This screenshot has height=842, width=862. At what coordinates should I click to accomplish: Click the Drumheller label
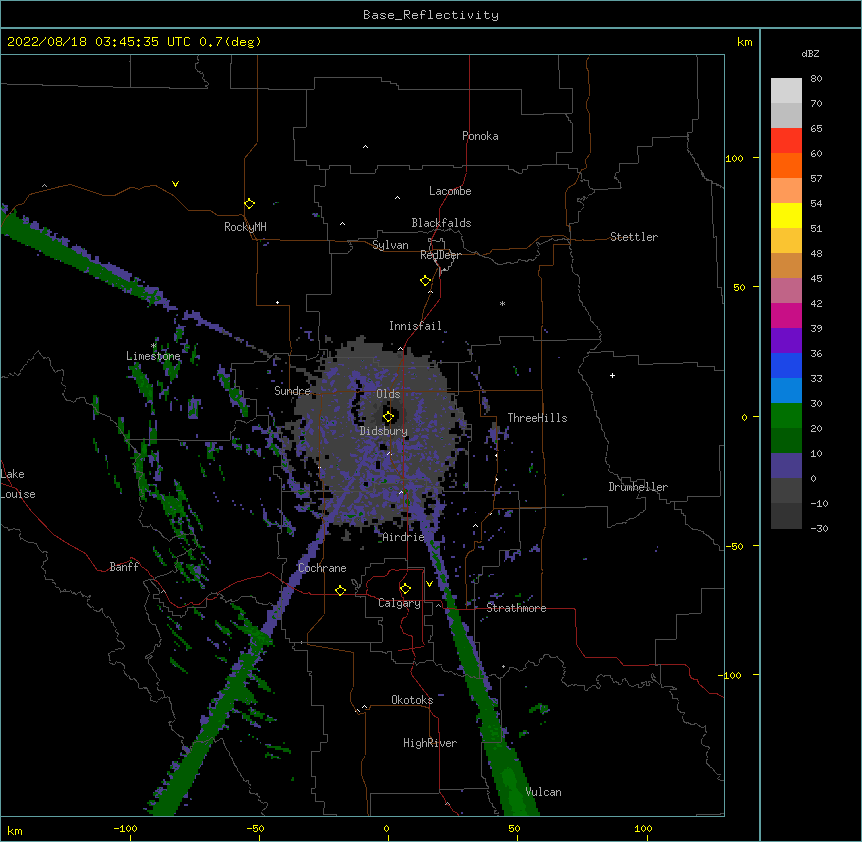[638, 487]
